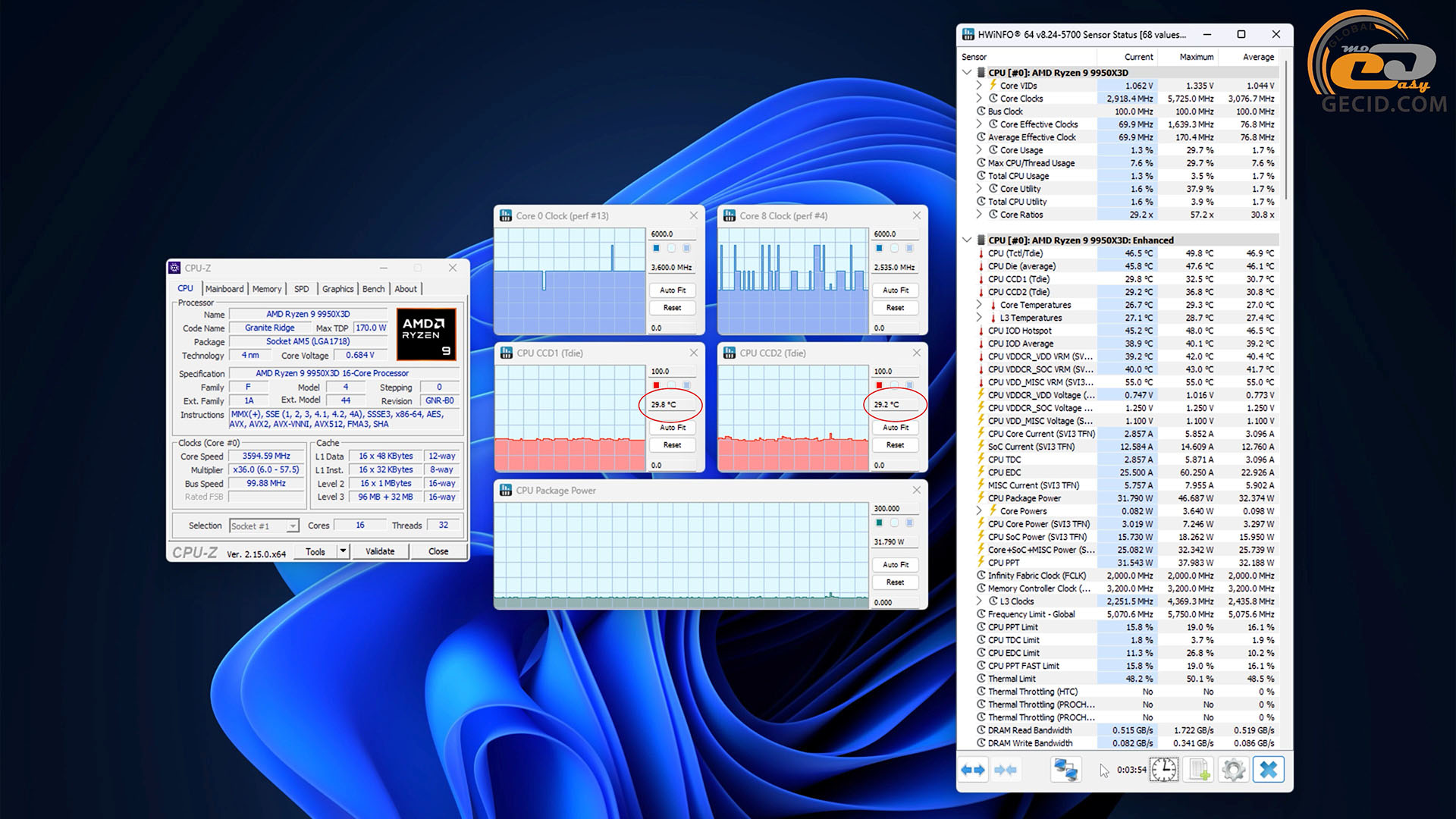Screen dimensions: 1456x819
Task: Click the Core 0 Clock graph window icon
Action: 506,216
